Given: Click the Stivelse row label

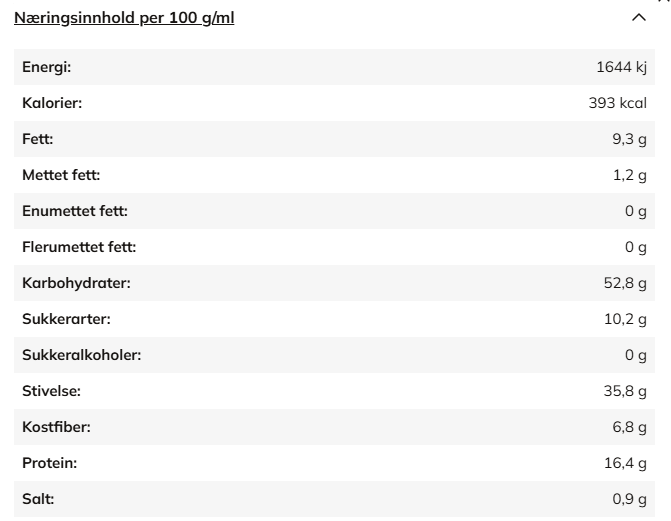Looking at the screenshot, I should [51, 391].
